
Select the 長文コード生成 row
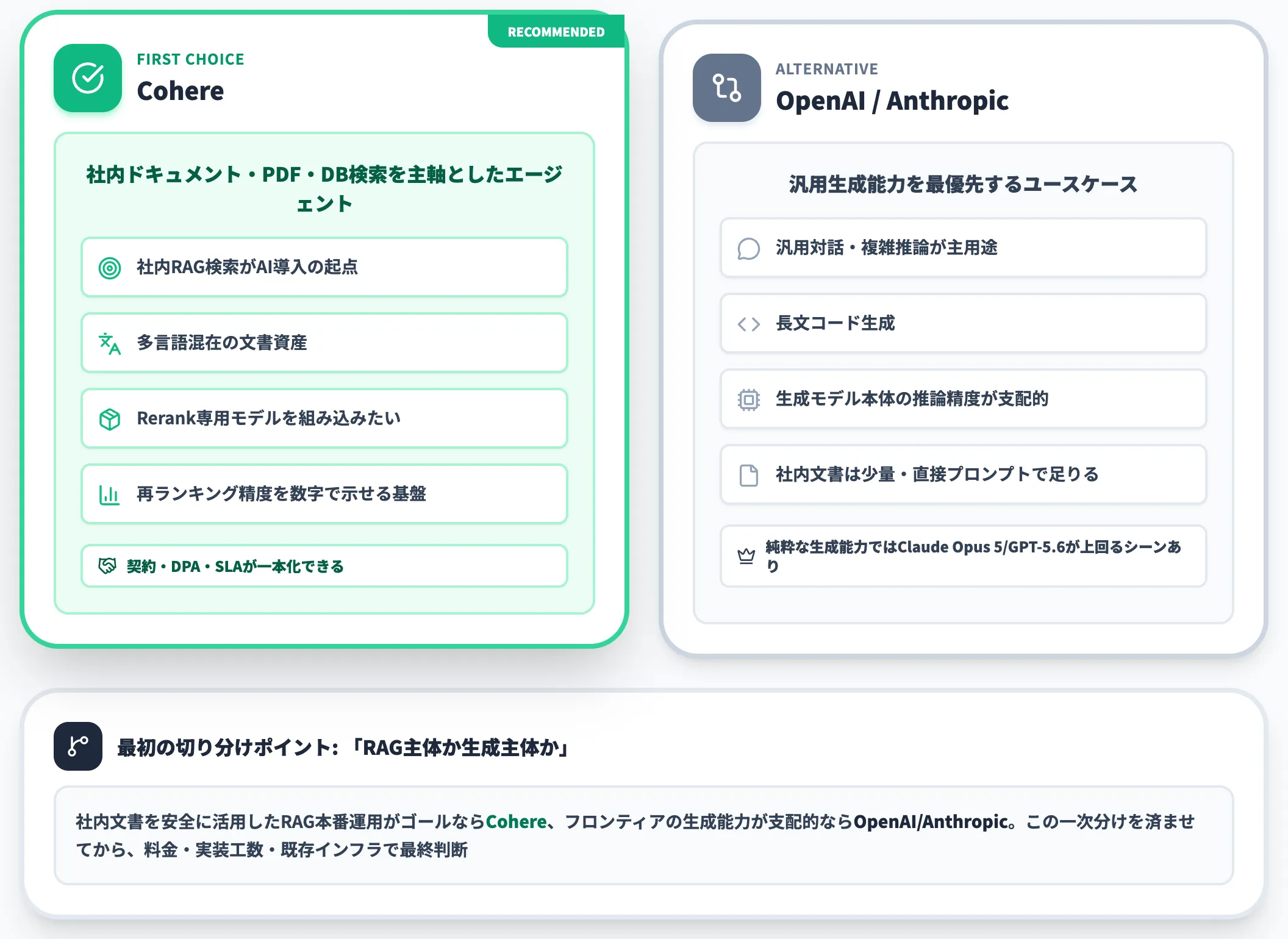[964, 323]
